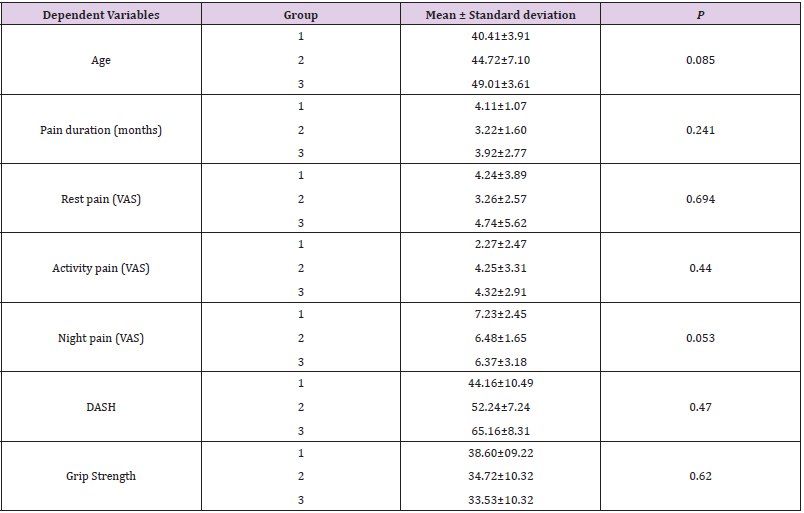Click the "Dependent Variables" column header

click(101, 16)
